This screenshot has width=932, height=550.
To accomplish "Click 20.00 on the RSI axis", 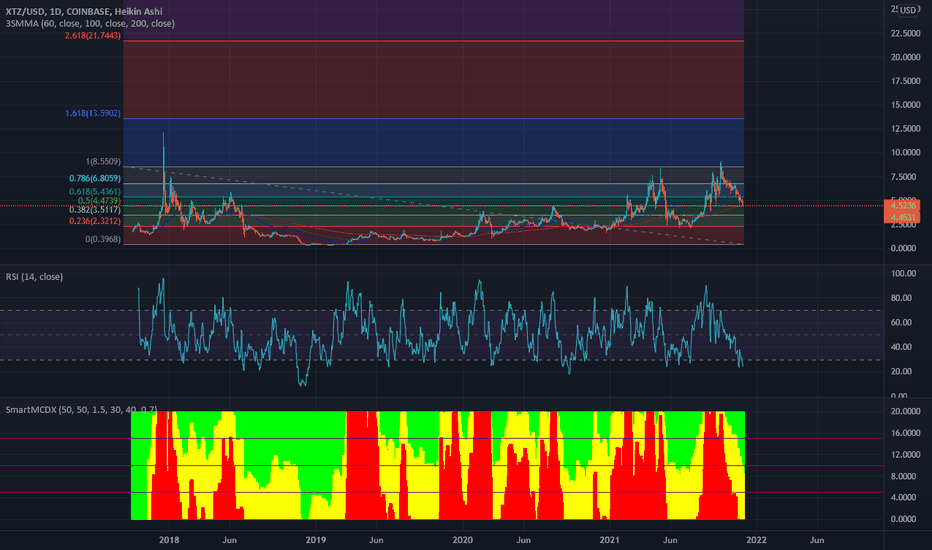I will pos(902,371).
